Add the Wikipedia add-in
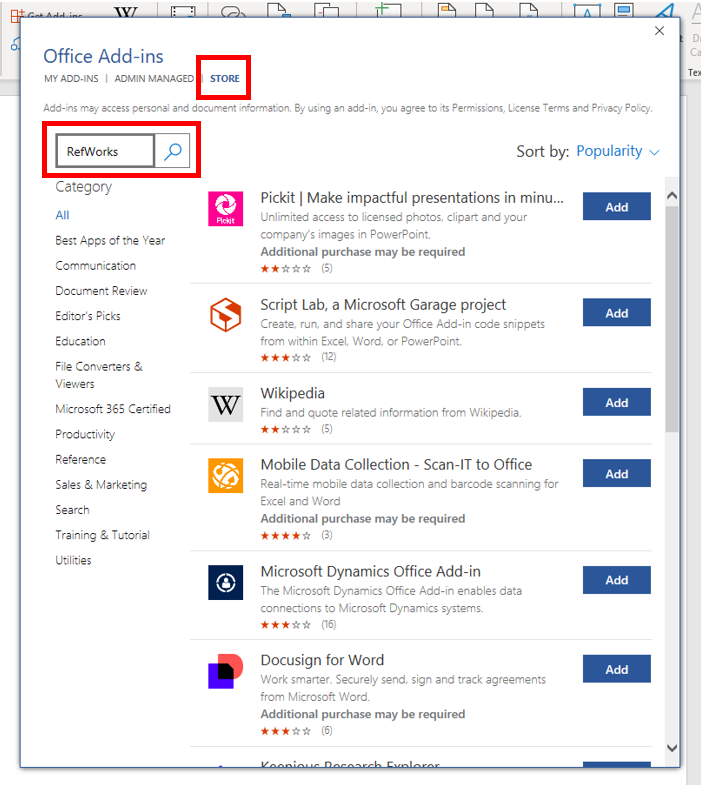This screenshot has height=785, width=701. 616,402
